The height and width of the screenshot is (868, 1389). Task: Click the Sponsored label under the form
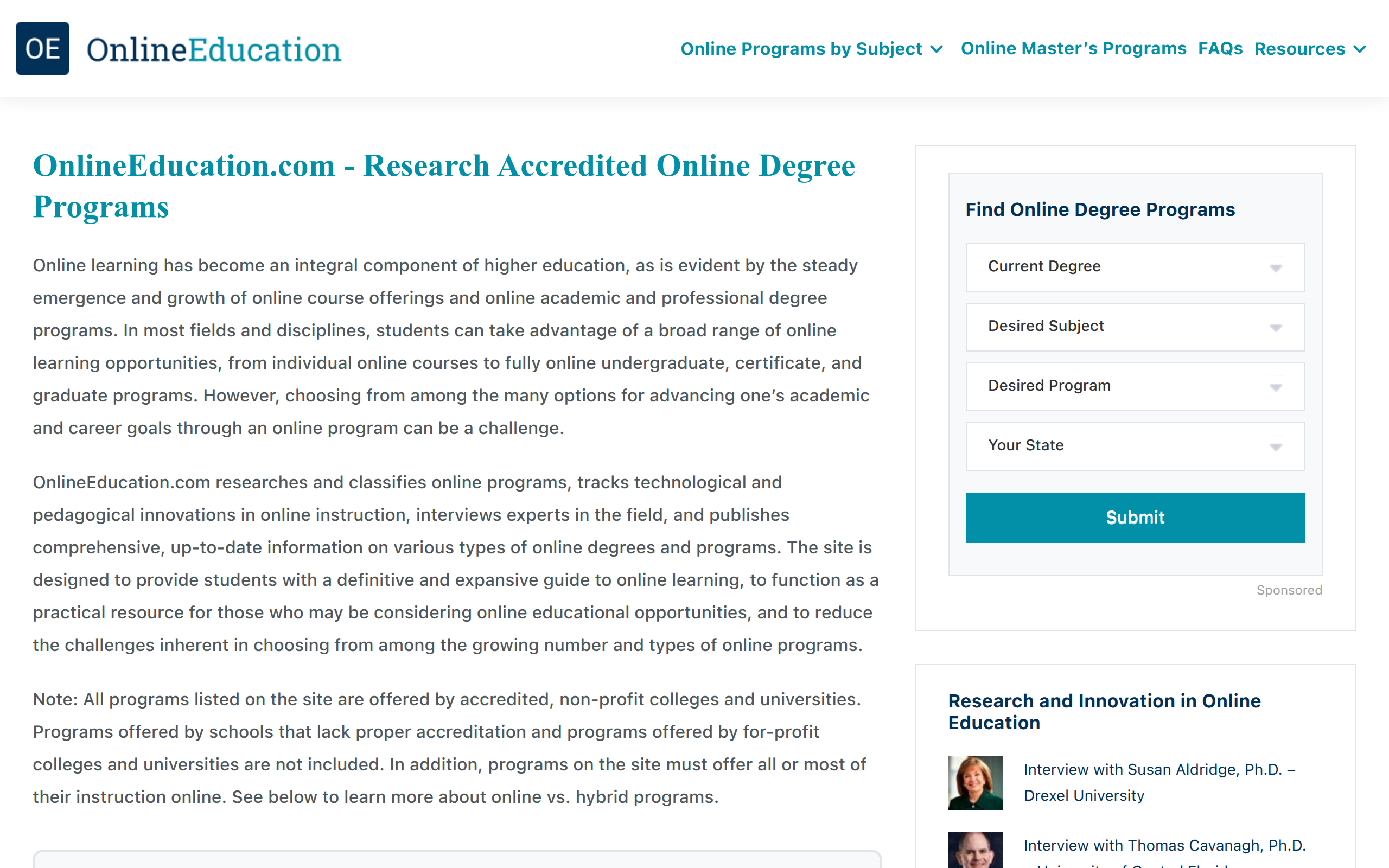(1289, 590)
